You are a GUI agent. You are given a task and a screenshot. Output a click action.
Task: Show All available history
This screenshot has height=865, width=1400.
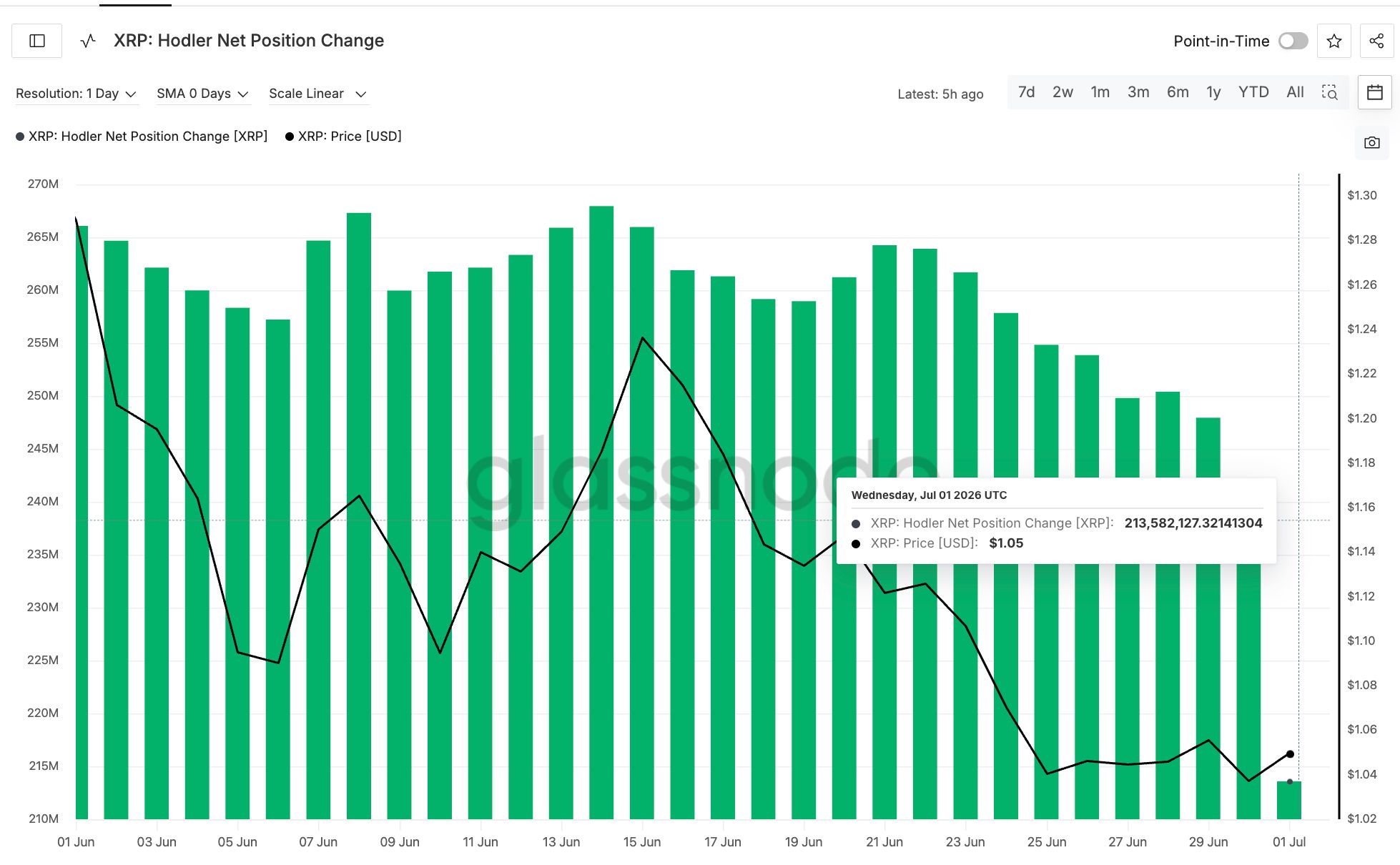[x=1295, y=92]
